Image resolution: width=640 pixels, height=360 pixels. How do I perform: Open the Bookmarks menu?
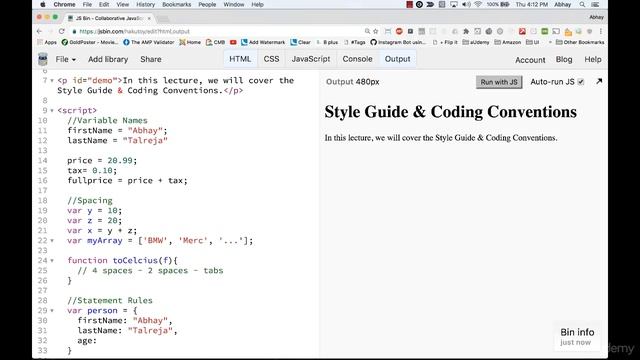click(176, 4)
